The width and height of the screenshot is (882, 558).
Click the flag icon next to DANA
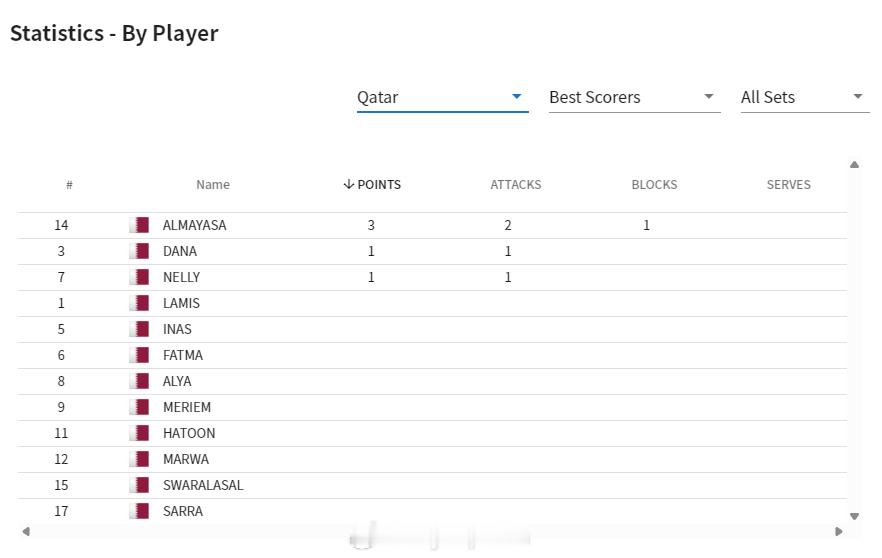tap(139, 251)
